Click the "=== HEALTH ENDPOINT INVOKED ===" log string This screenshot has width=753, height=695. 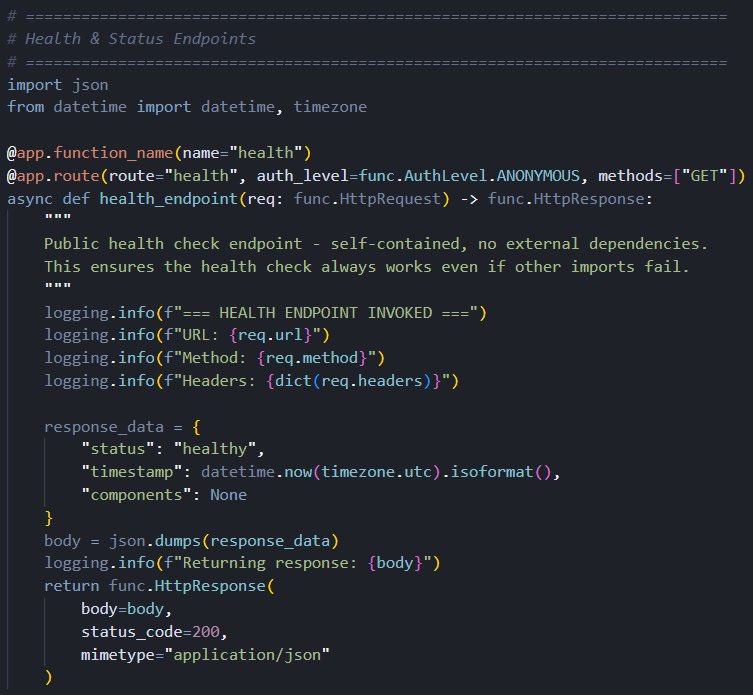326,313
